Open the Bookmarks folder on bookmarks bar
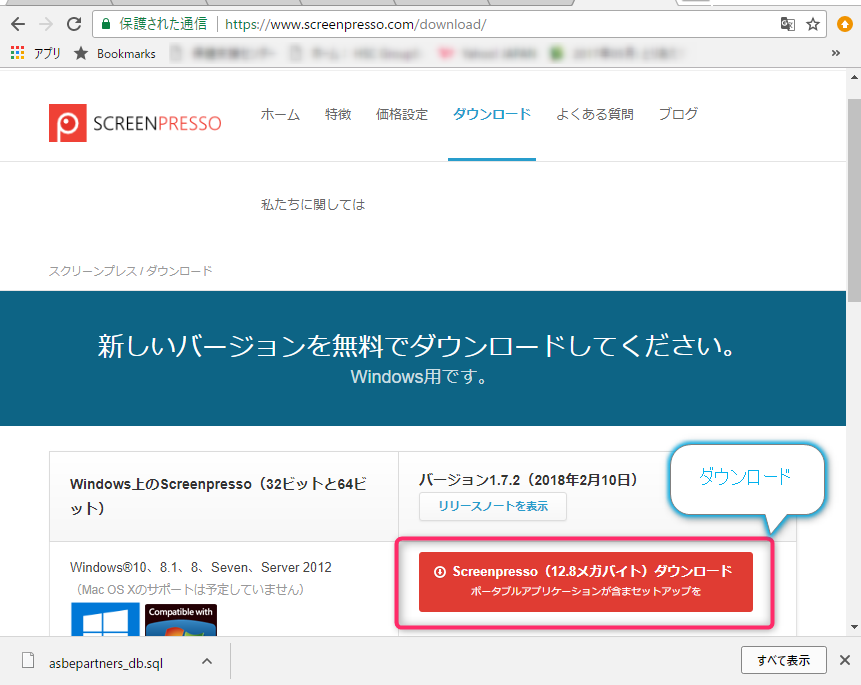Image resolution: width=861 pixels, height=685 pixels. (x=115, y=53)
